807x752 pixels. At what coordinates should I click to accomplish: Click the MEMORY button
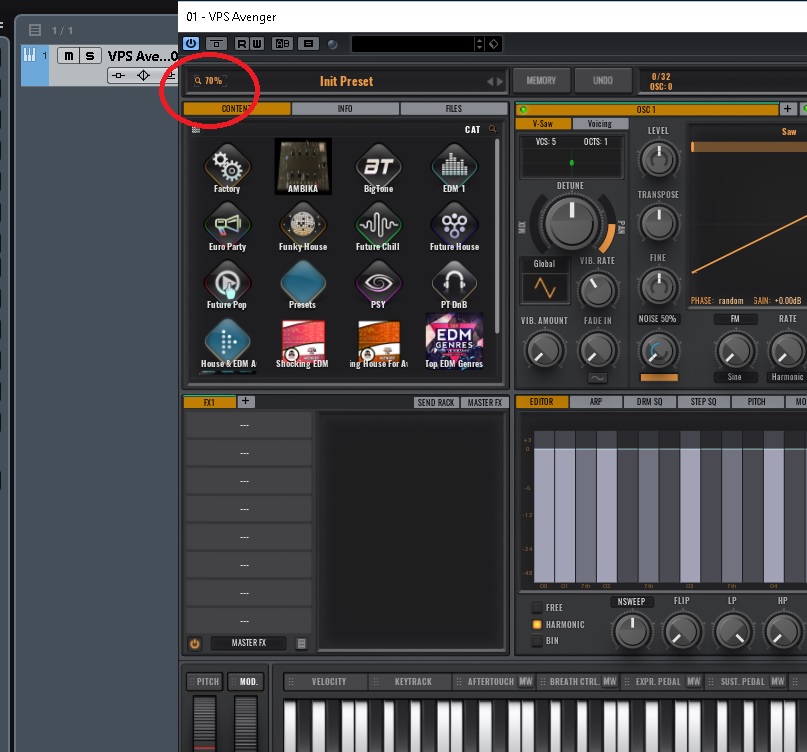pos(541,80)
